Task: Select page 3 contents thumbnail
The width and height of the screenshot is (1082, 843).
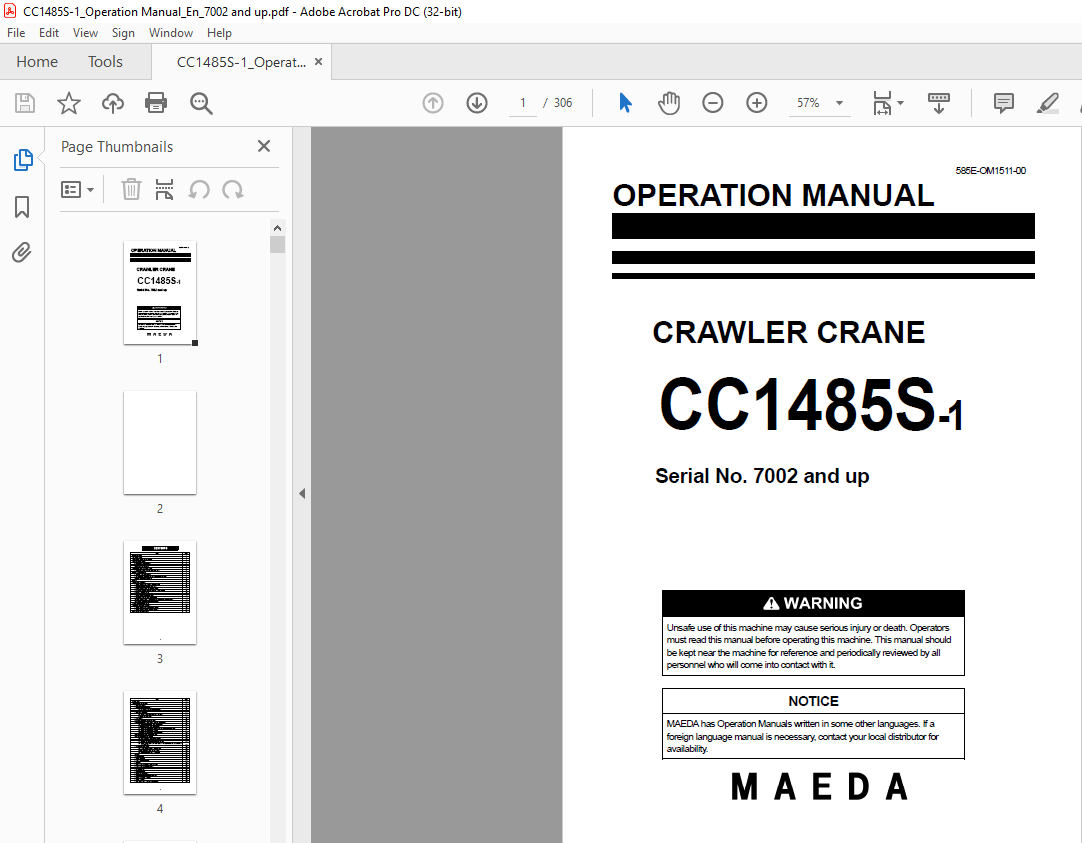Action: click(x=160, y=593)
